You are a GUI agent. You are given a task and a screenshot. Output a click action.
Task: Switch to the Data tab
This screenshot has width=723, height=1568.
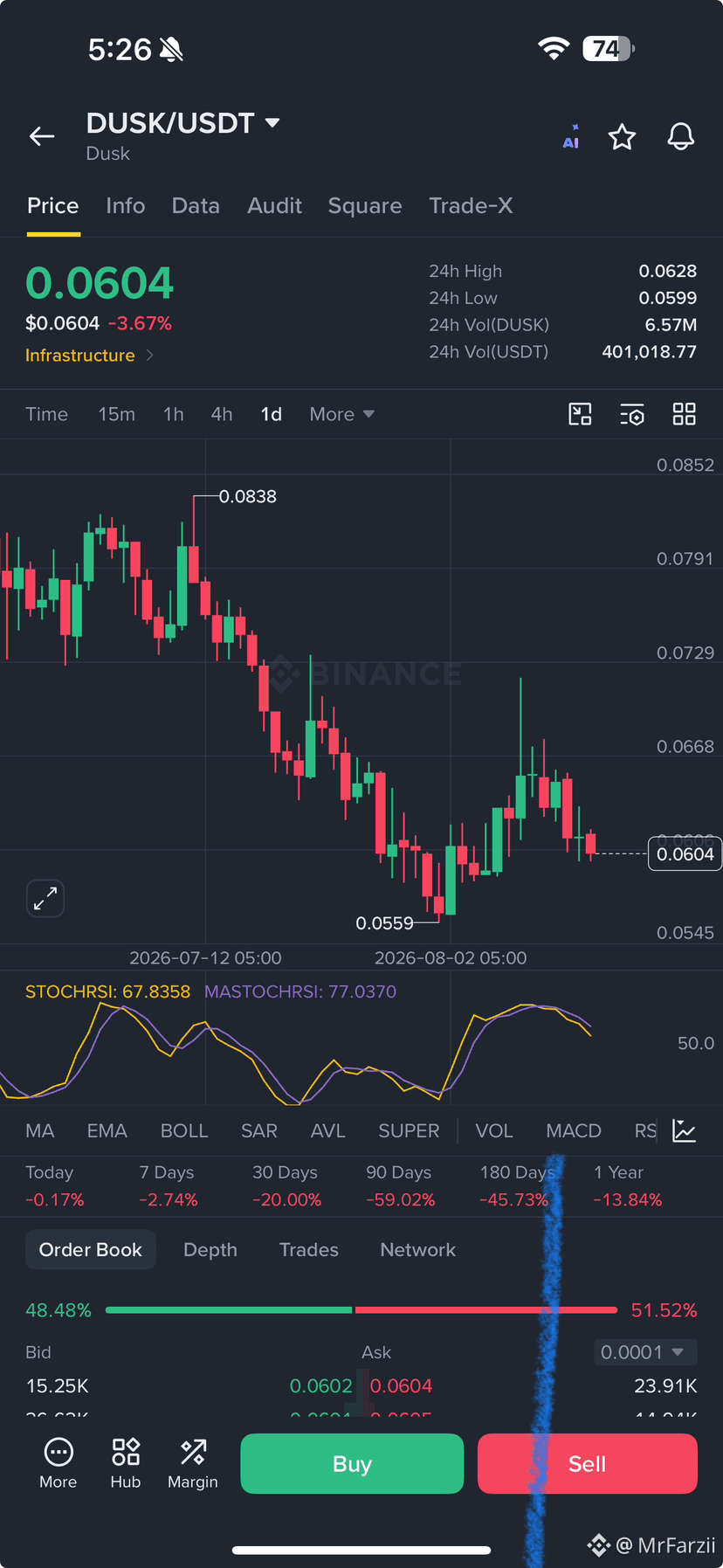pyautogui.click(x=196, y=206)
